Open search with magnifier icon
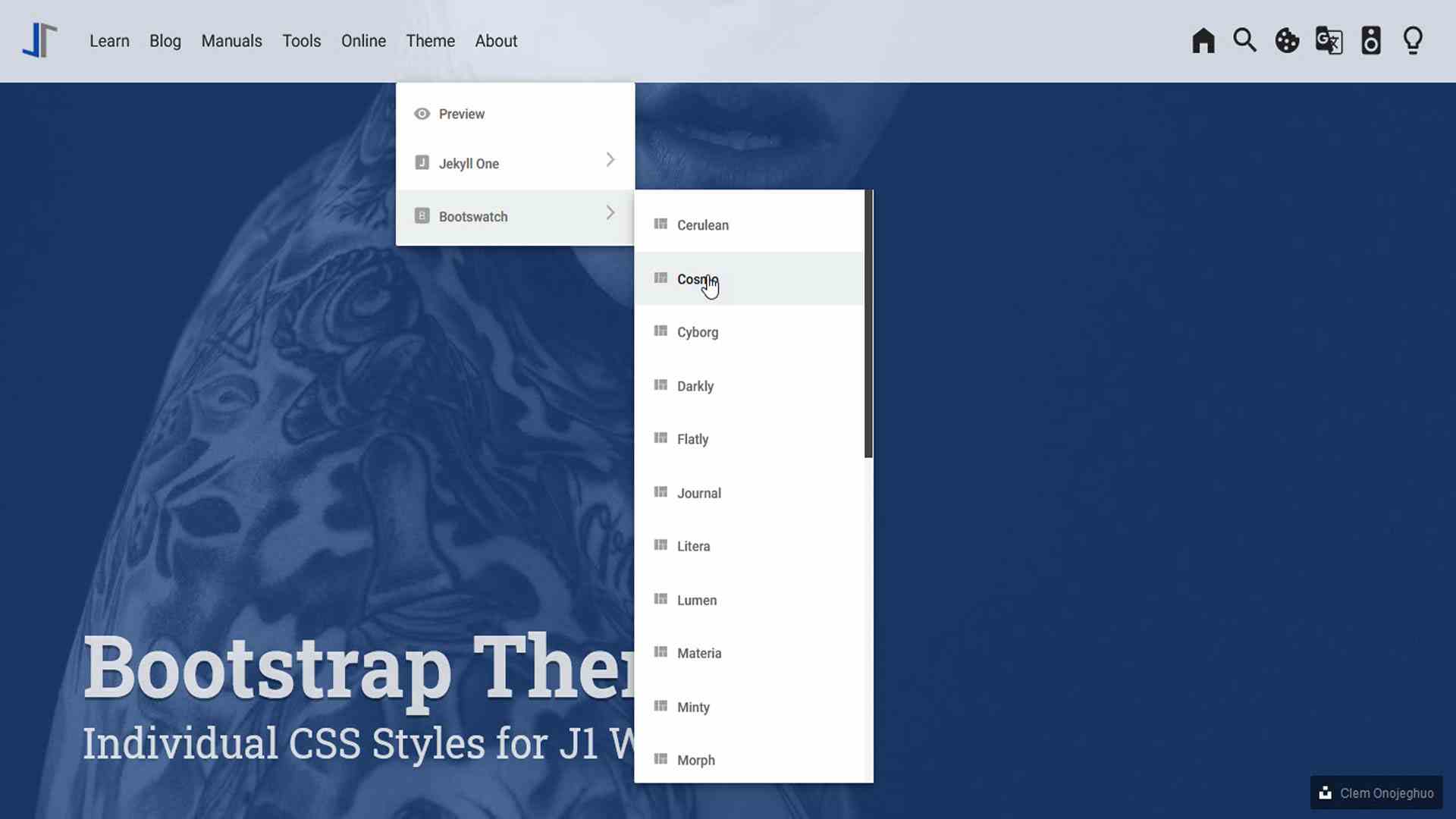Viewport: 1456px width, 819px height. 1244,40
